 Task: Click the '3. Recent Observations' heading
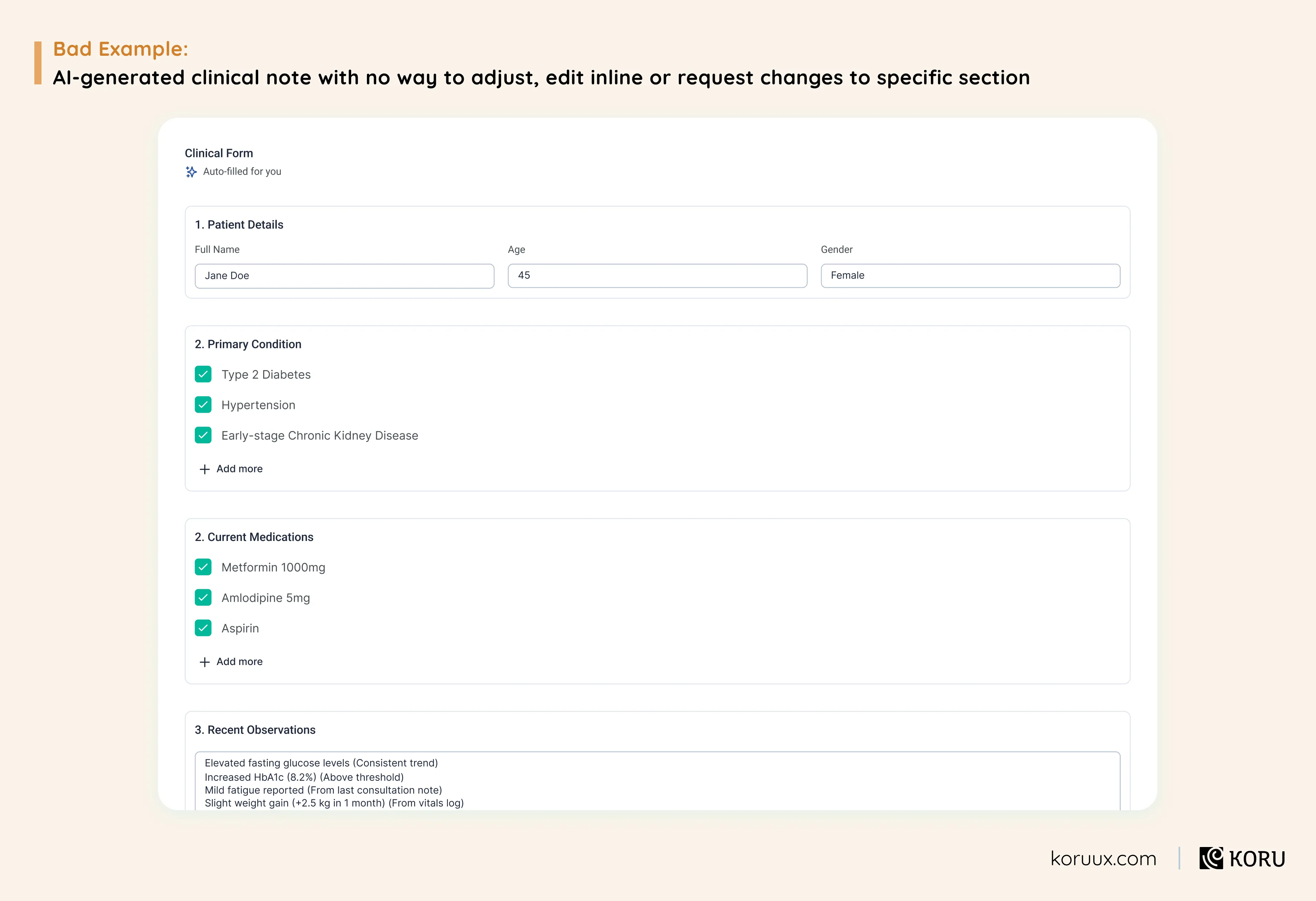point(255,730)
